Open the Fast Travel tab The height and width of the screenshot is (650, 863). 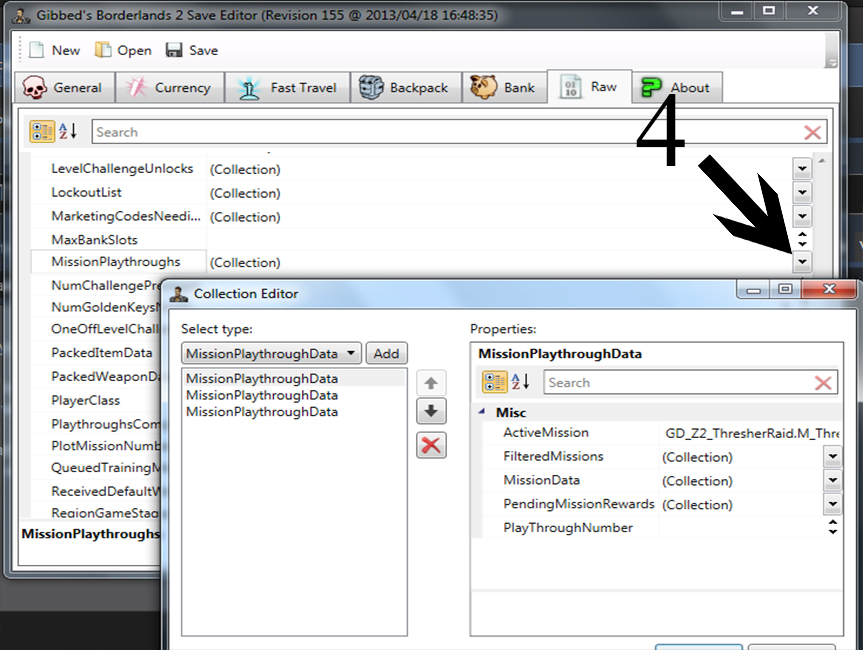(287, 88)
